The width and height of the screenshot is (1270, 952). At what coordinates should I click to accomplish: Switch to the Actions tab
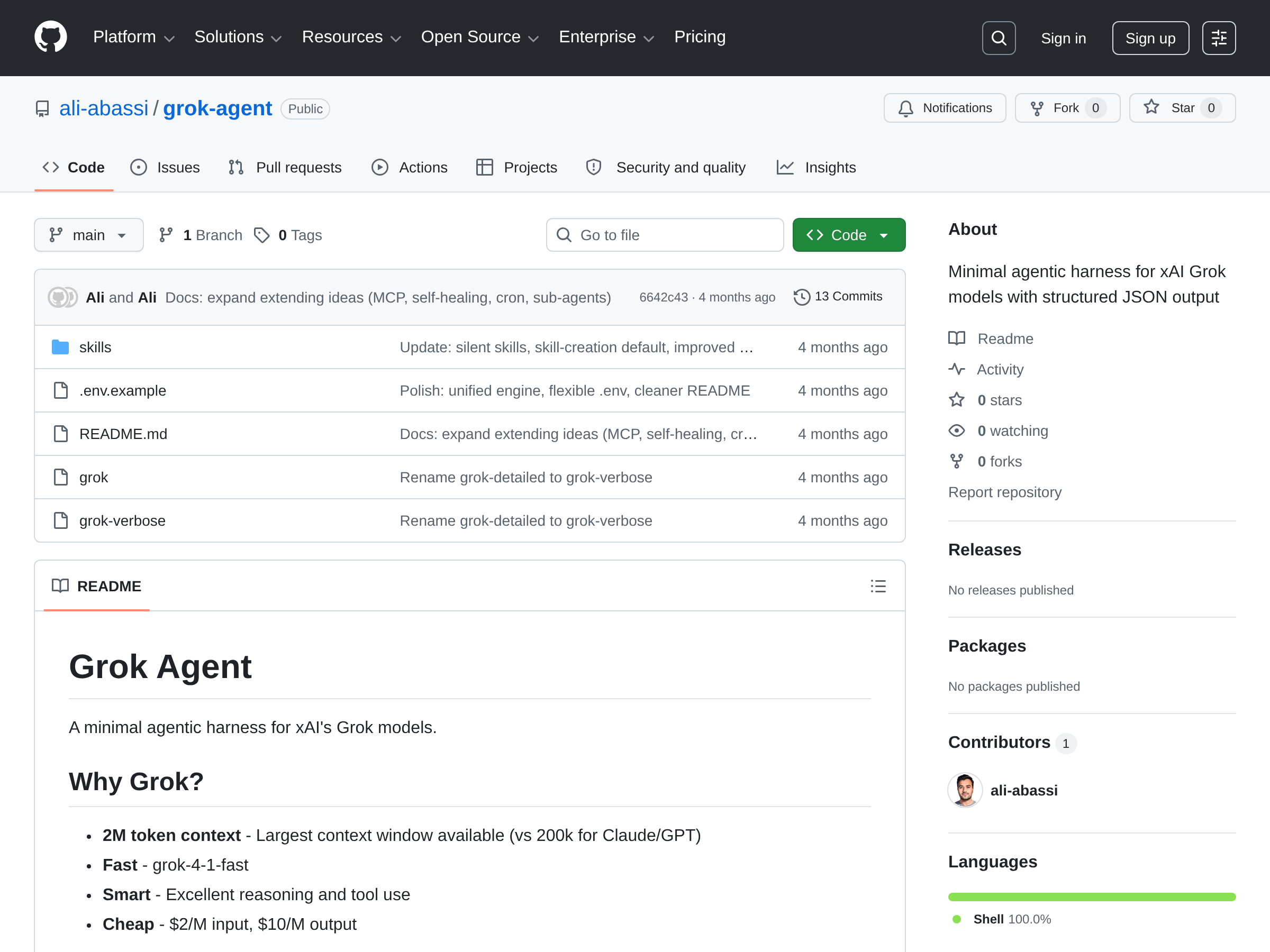[410, 168]
